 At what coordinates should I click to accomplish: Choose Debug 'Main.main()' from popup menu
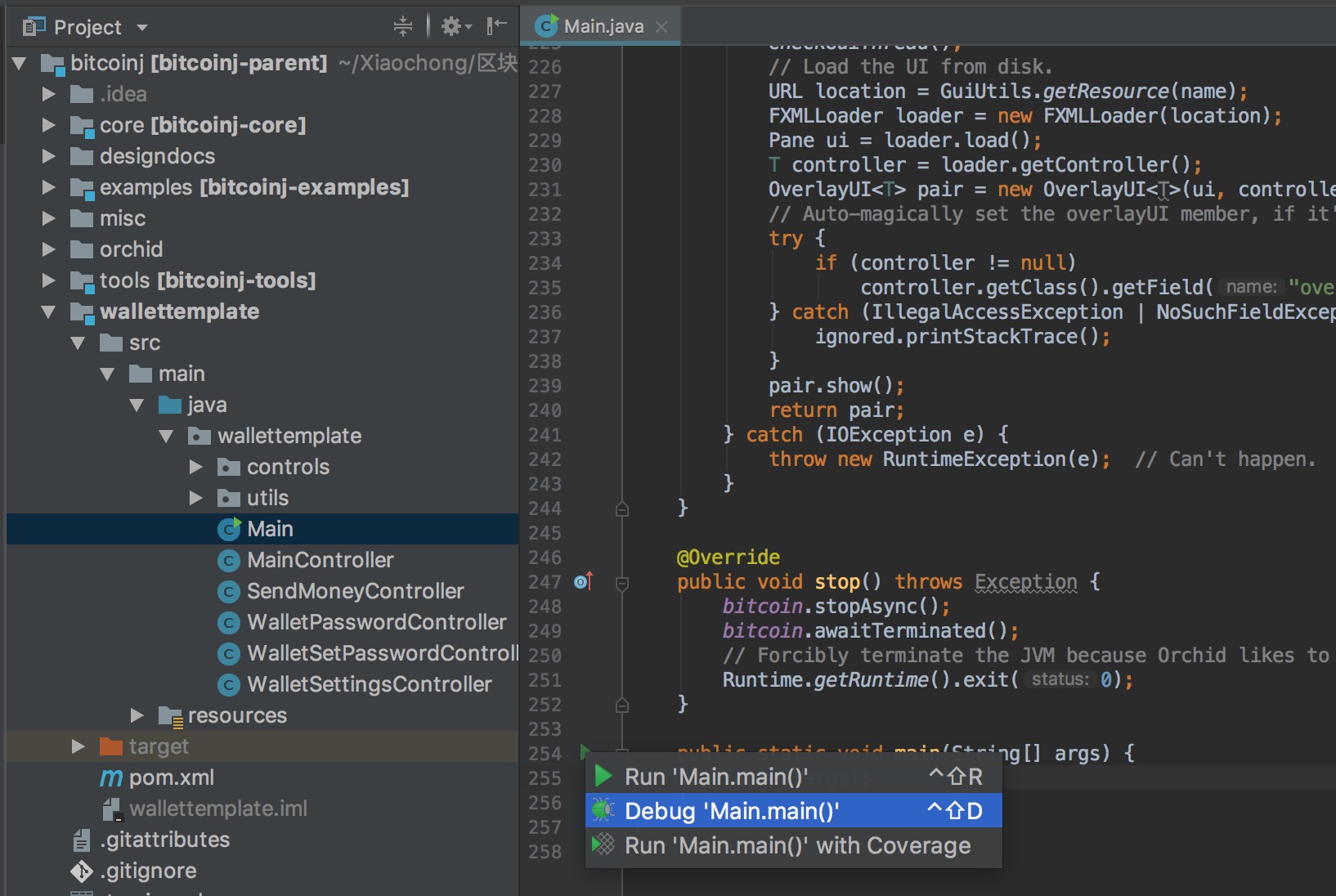pos(793,810)
